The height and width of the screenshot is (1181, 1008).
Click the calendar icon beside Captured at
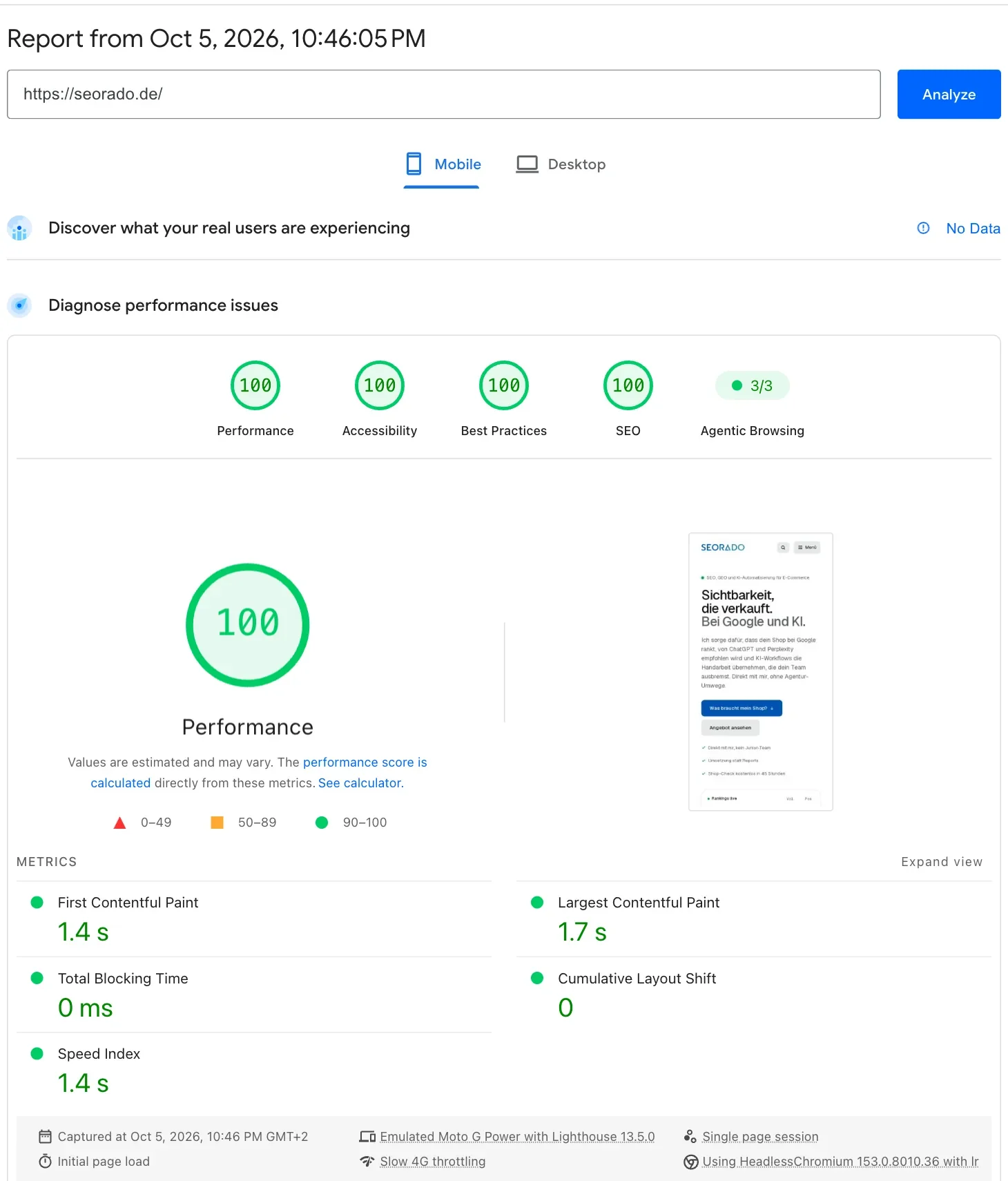(x=45, y=1136)
